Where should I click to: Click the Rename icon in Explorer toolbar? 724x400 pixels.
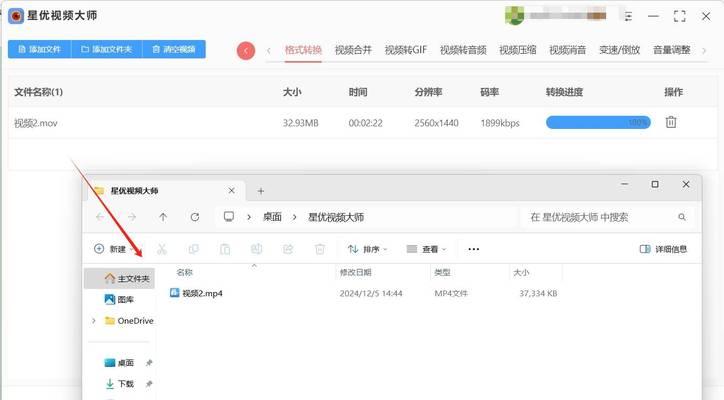click(x=257, y=249)
